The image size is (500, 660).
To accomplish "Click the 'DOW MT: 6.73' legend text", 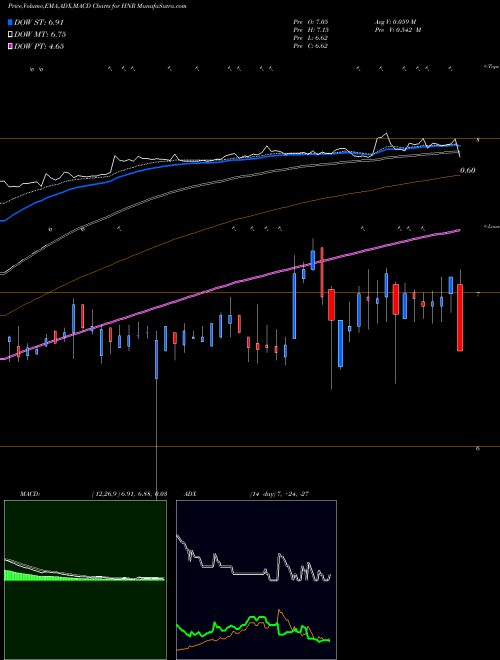I will 40,35.
